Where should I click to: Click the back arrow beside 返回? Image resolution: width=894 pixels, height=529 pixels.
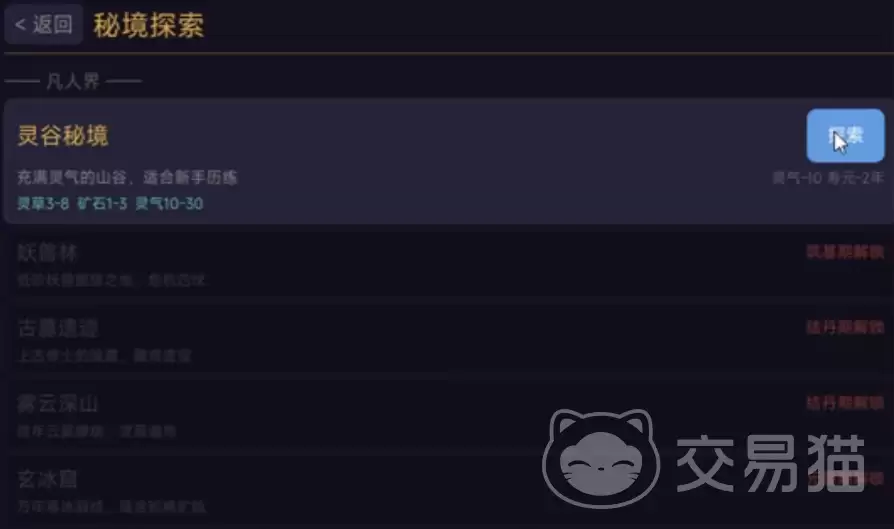(21, 25)
